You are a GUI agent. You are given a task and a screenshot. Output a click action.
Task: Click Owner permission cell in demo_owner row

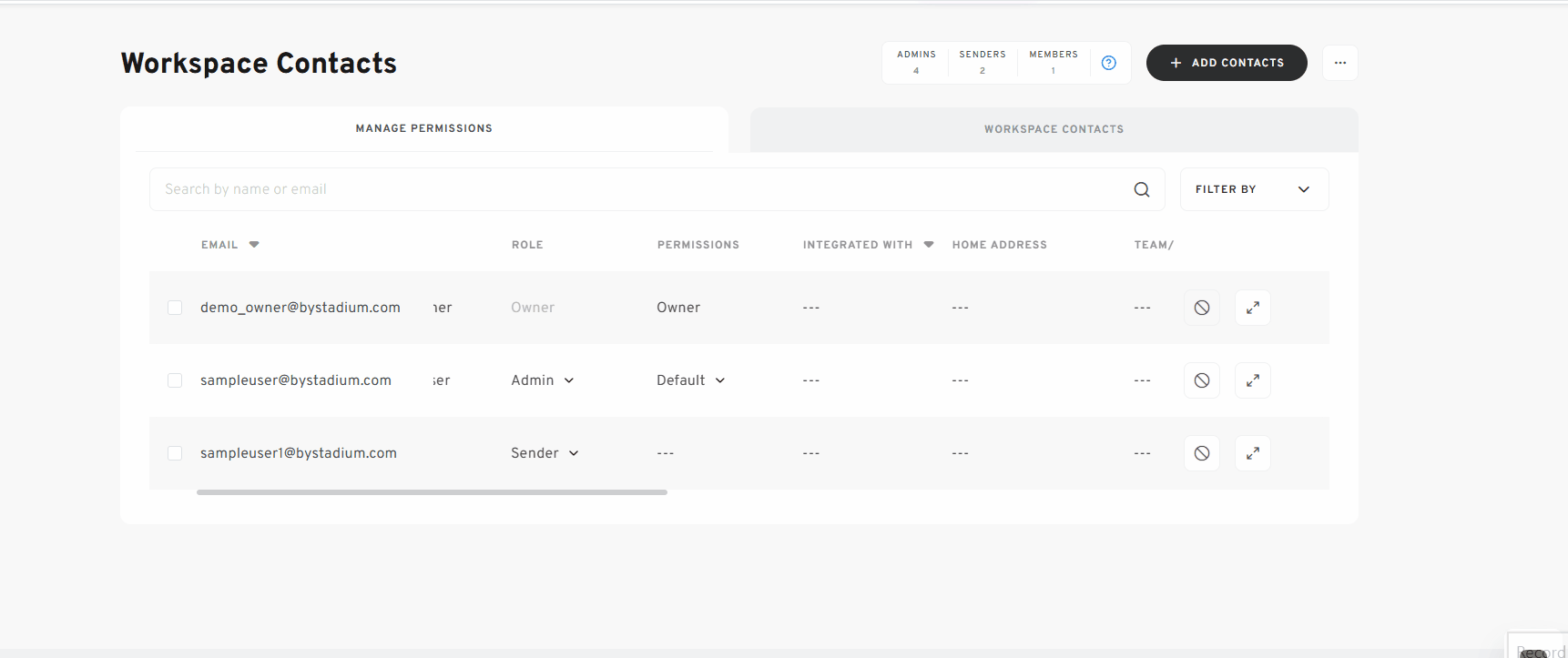[x=678, y=308]
